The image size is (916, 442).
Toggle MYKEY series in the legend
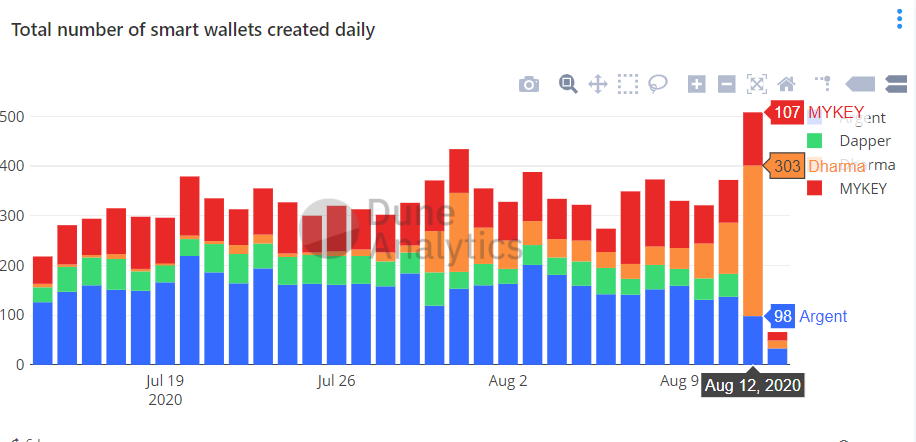click(x=862, y=188)
